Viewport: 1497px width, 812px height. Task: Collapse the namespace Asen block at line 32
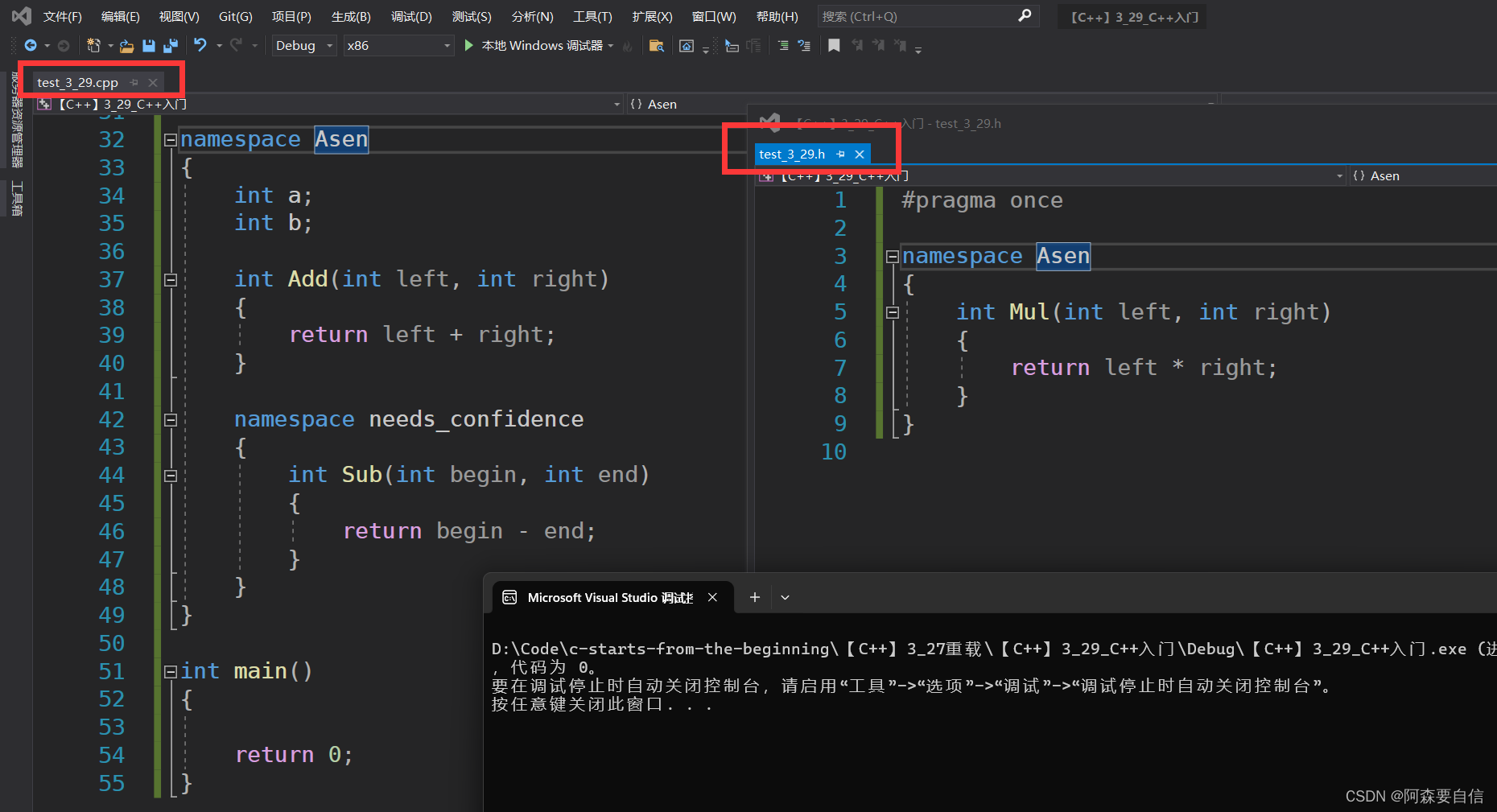tap(171, 140)
